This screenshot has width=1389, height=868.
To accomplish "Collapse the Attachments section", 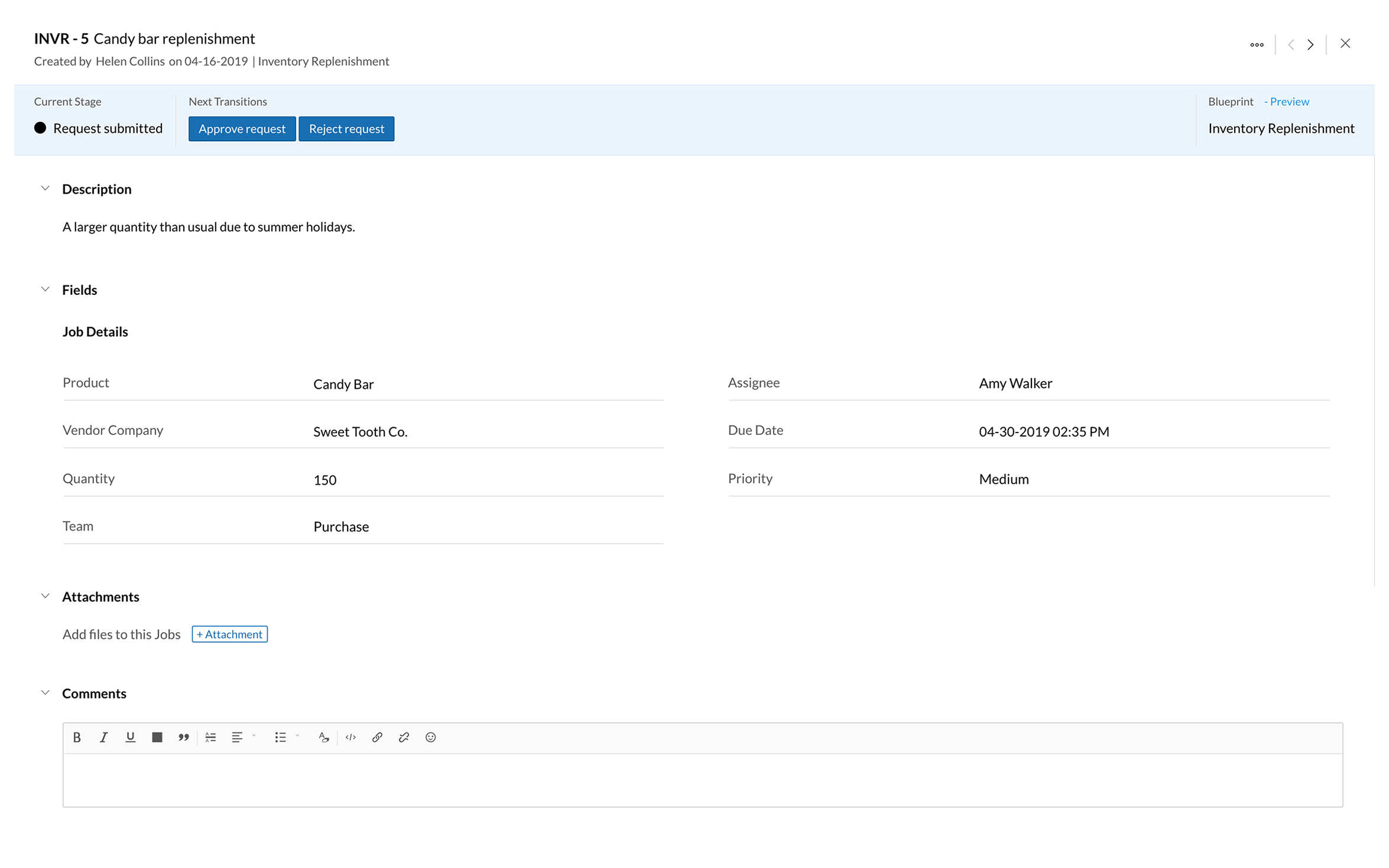I will [x=45, y=596].
